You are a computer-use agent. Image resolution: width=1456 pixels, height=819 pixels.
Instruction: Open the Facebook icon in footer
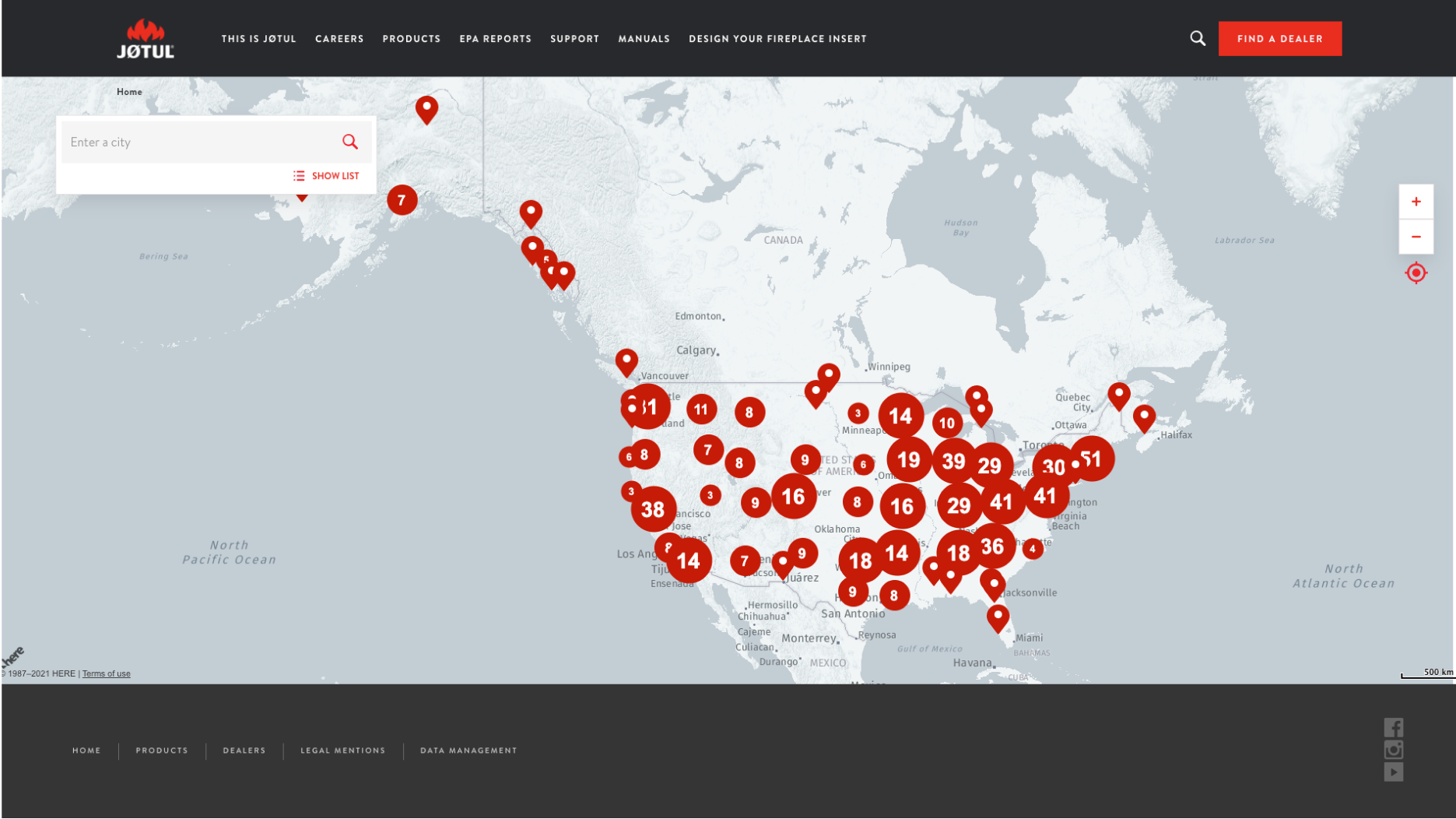point(1393,728)
